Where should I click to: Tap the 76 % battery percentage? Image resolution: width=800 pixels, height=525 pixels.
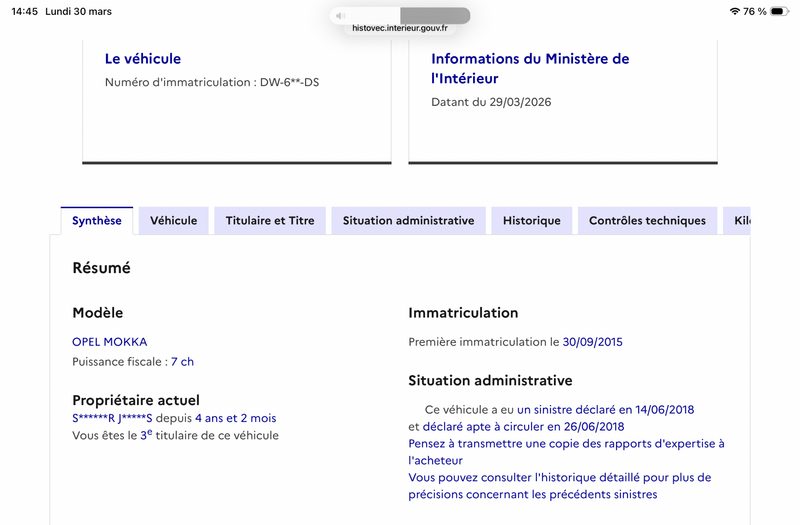pos(755,11)
